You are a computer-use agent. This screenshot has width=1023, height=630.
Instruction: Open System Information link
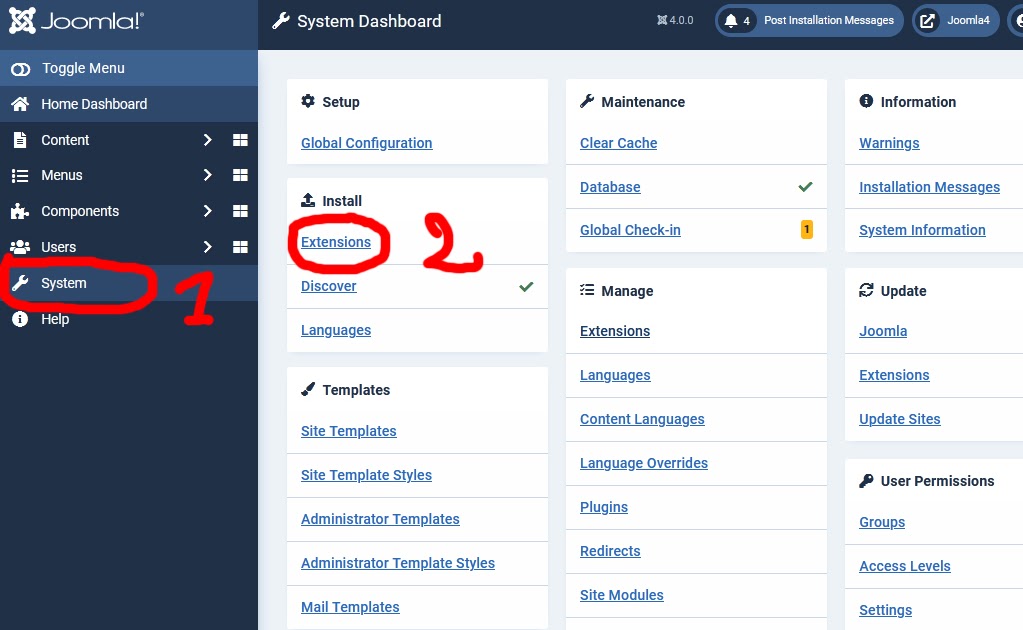(x=923, y=230)
